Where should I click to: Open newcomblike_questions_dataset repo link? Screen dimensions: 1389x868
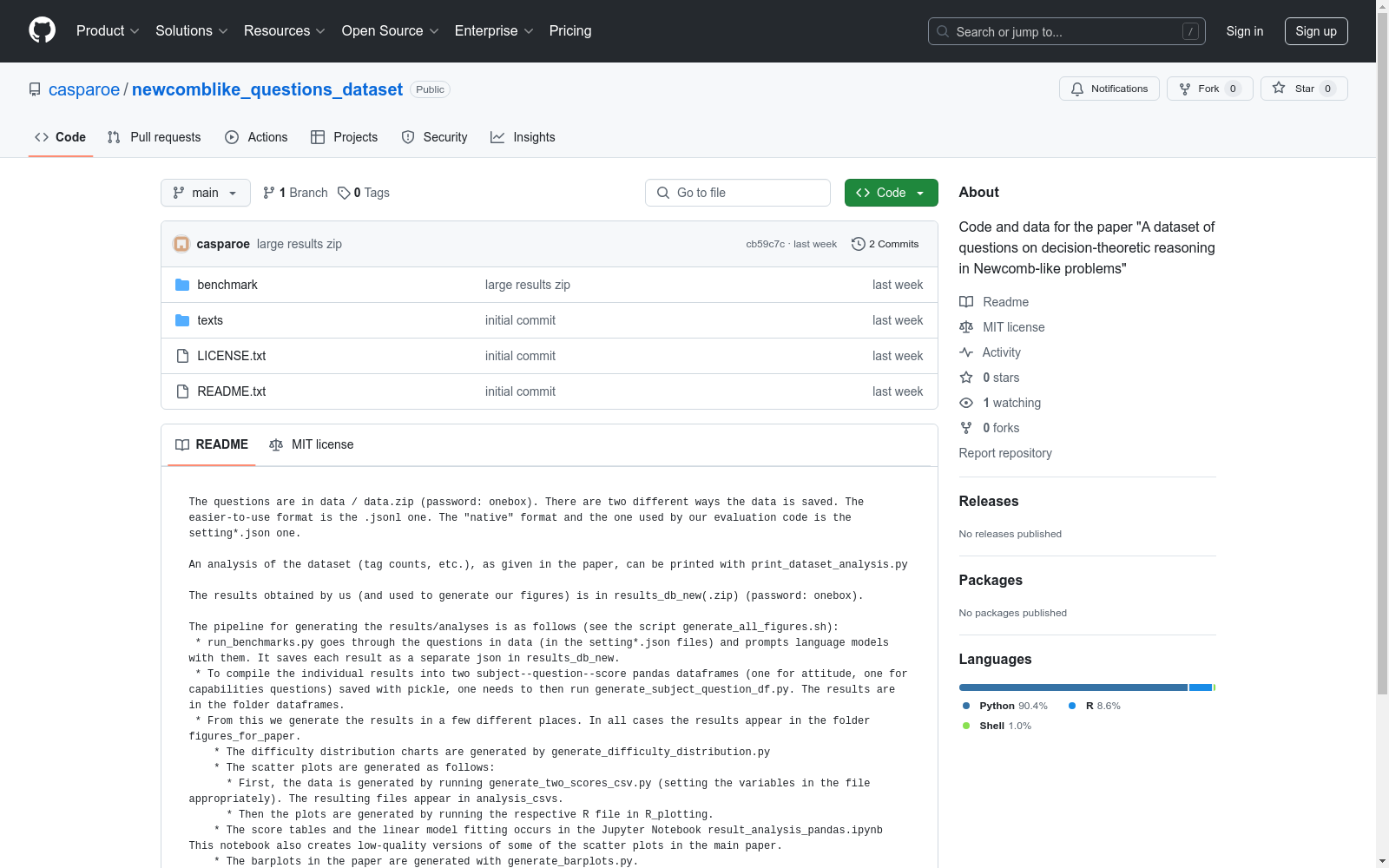tap(267, 89)
